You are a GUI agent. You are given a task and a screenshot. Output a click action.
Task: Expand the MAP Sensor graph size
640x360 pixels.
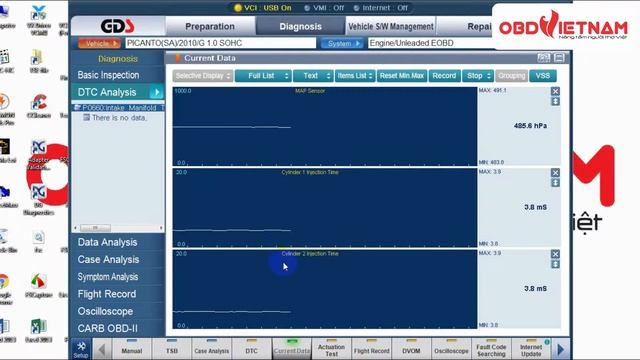click(555, 101)
